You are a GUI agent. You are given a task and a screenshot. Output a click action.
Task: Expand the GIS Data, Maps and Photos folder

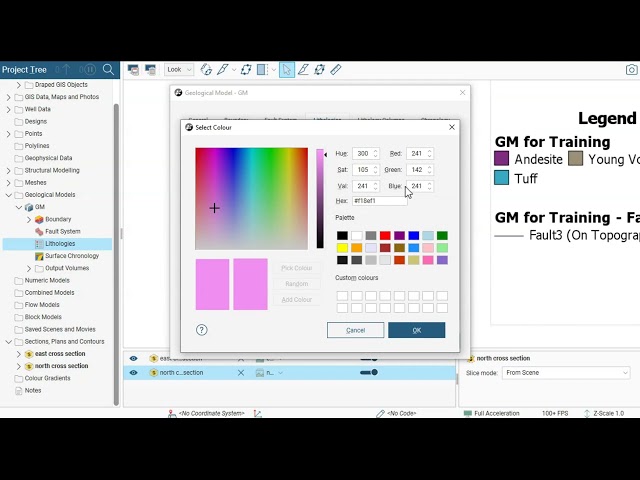click(9, 97)
